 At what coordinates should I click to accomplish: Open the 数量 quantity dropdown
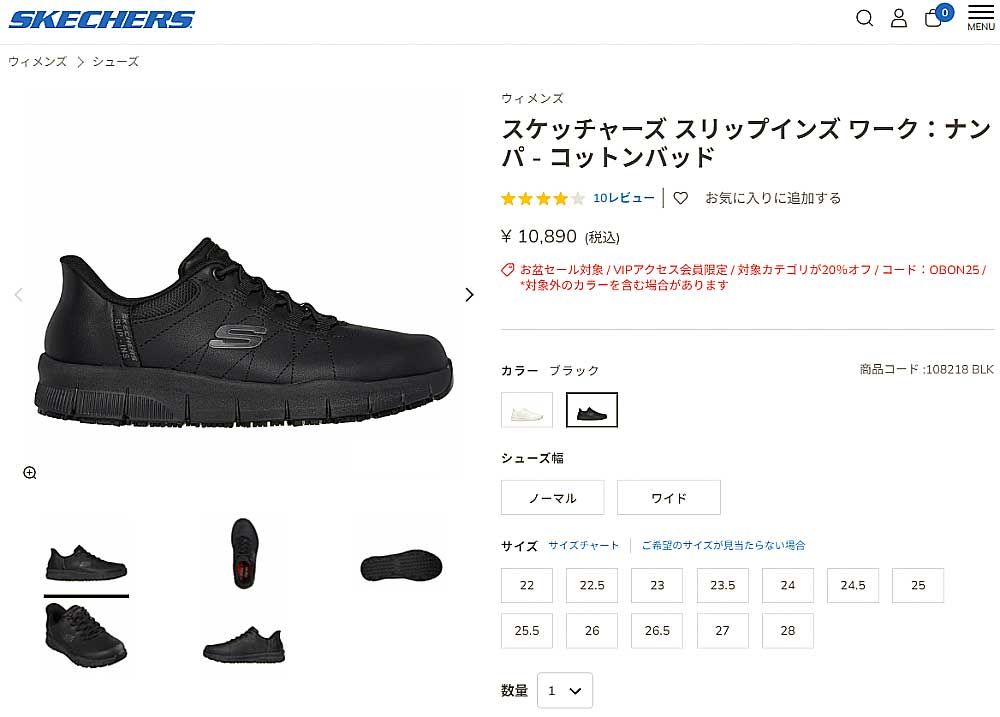point(564,690)
